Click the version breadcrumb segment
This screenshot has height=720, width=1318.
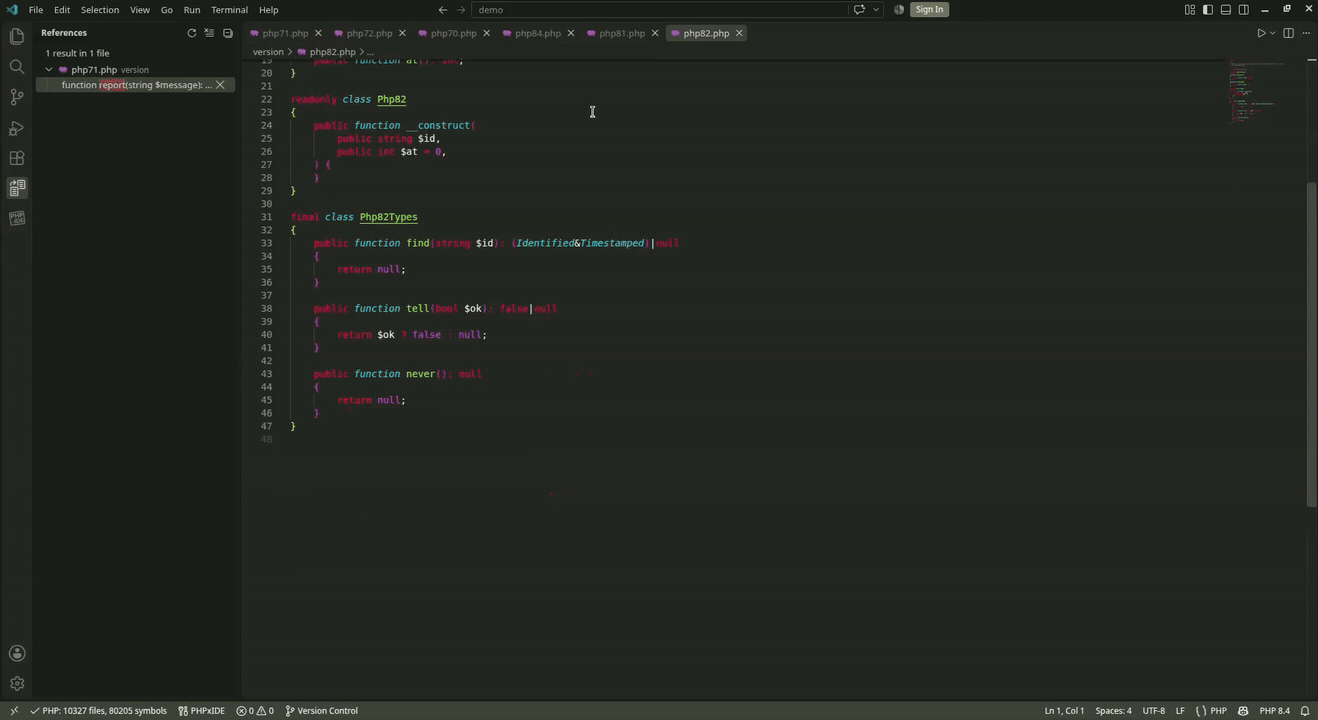(x=268, y=52)
